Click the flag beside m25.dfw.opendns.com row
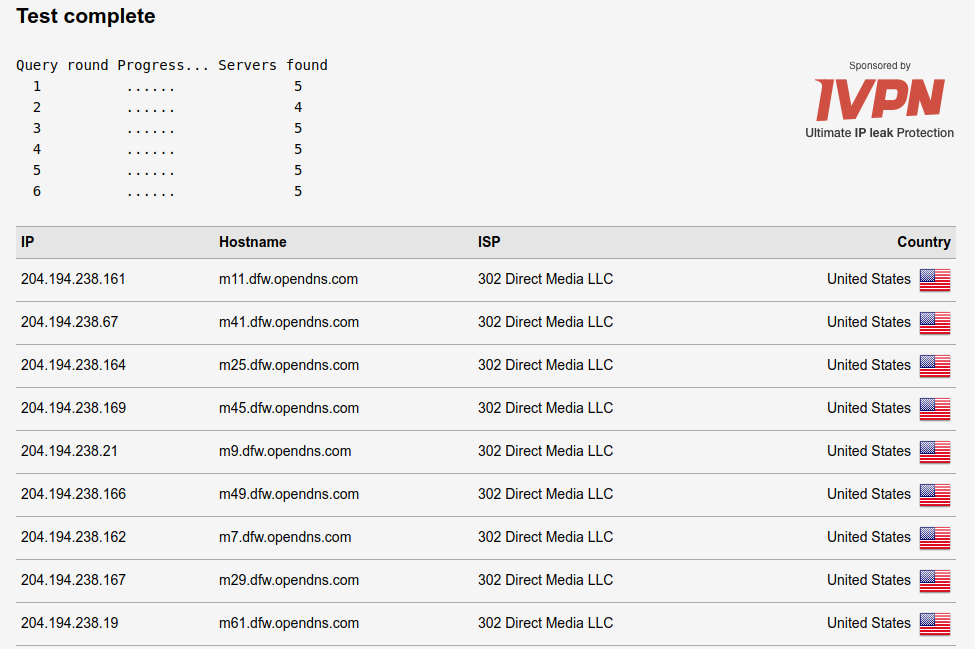Image resolution: width=975 pixels, height=649 pixels. (934, 366)
